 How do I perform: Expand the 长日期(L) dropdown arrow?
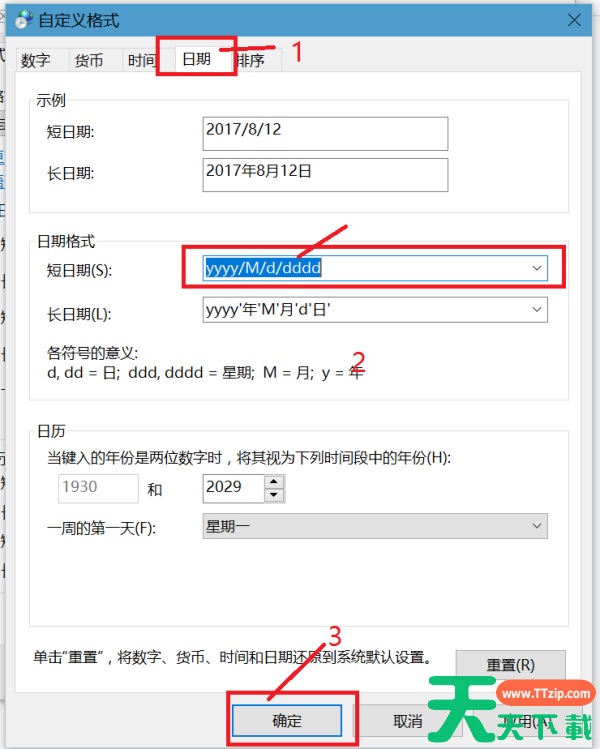pos(536,310)
